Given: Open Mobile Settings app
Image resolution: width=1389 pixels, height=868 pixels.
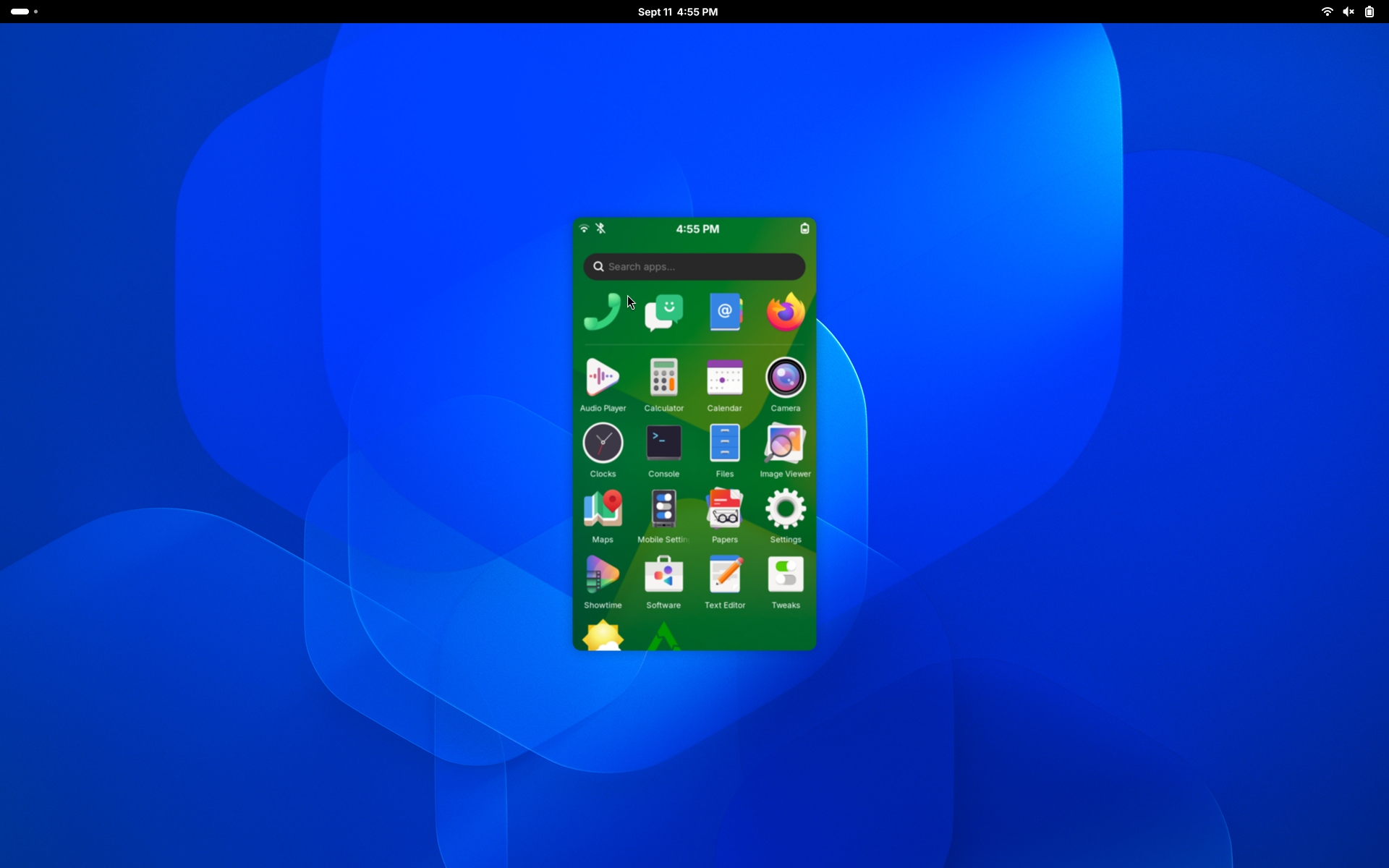Looking at the screenshot, I should point(663,509).
